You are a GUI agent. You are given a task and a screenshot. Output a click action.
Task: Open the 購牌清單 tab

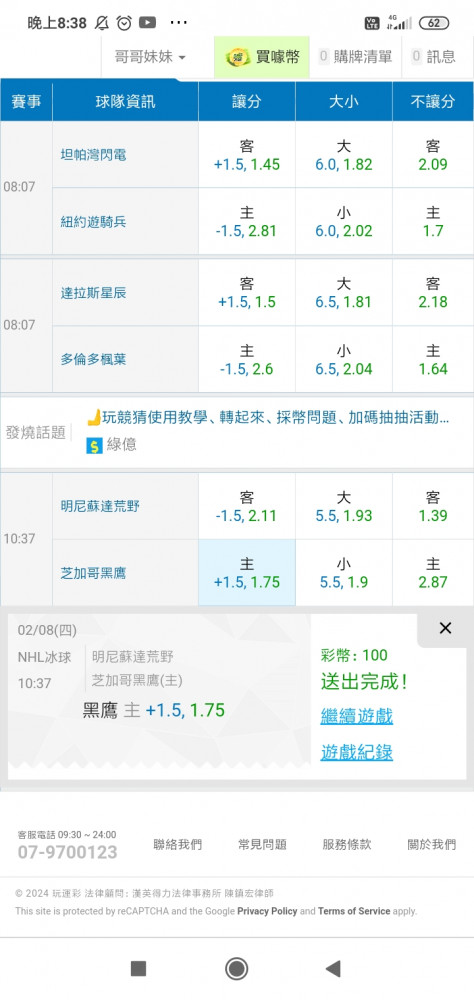click(355, 57)
